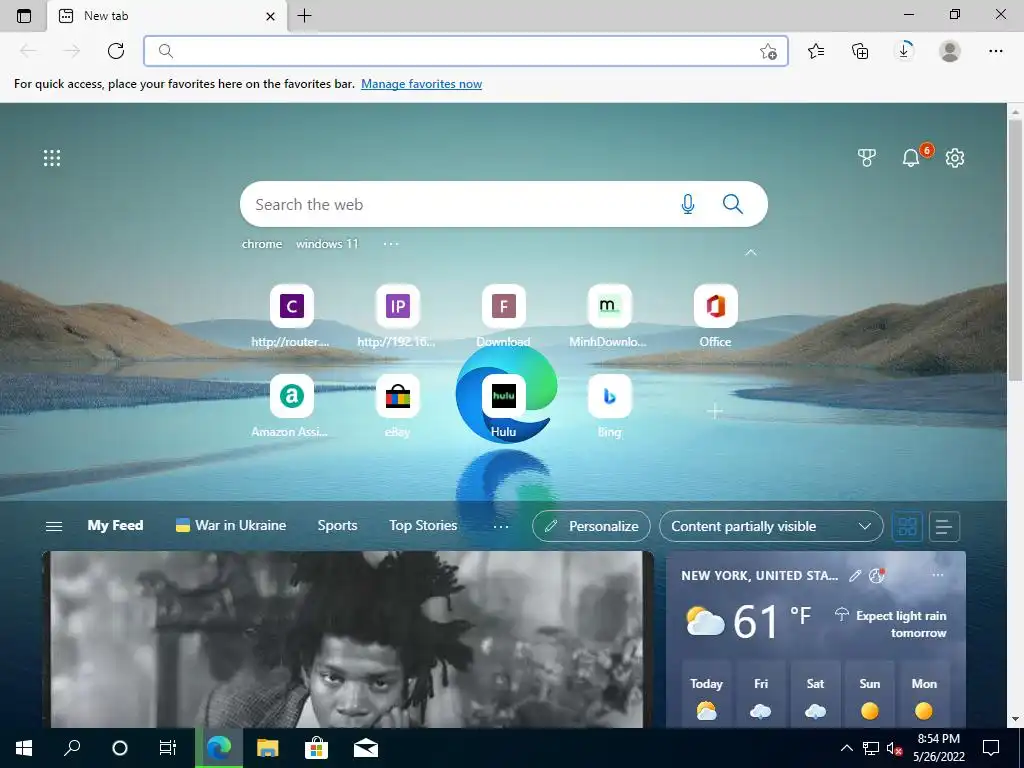Open the Action Center notifications icon

tap(991, 748)
